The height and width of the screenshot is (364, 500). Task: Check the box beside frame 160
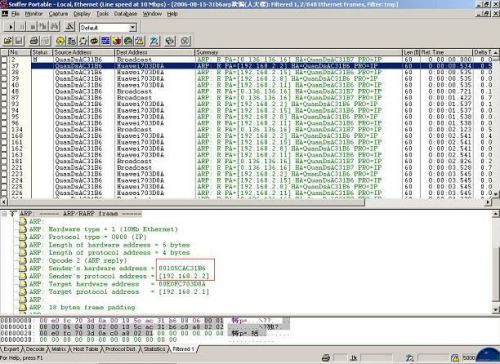4,136
